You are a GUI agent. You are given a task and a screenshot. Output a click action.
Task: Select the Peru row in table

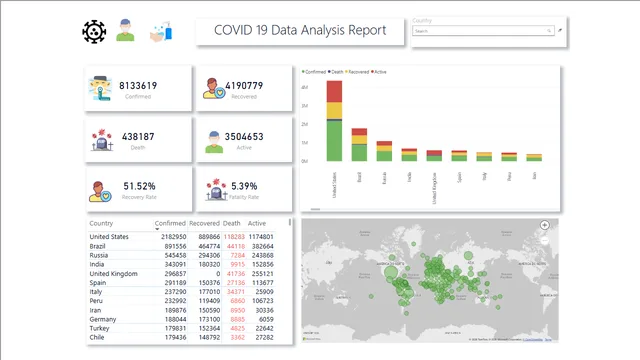point(182,300)
